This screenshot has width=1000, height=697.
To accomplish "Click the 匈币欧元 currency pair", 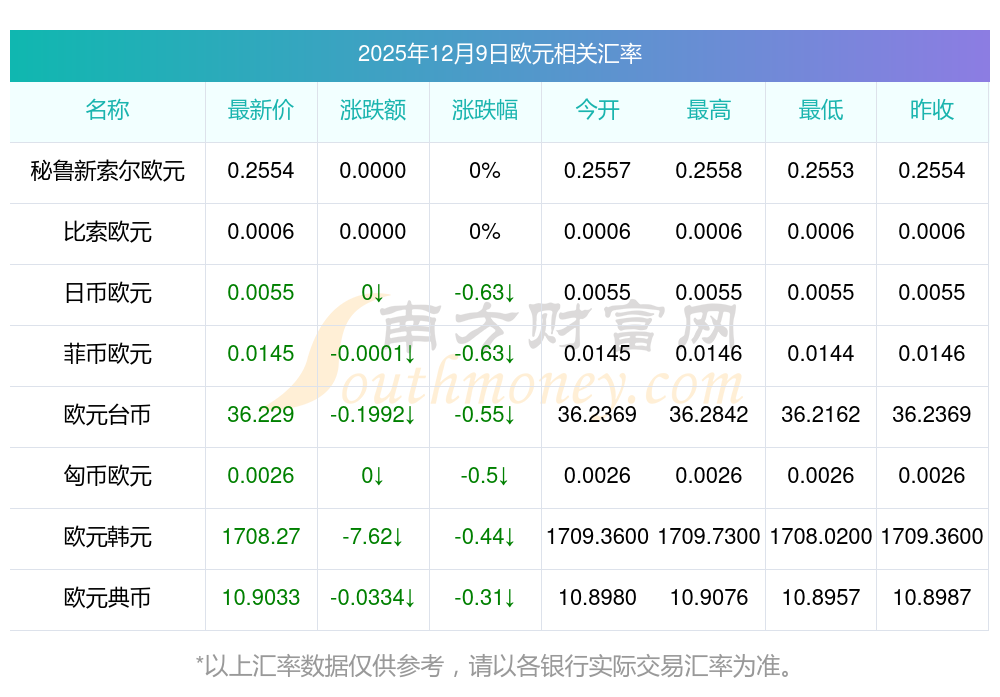I will coord(107,476).
